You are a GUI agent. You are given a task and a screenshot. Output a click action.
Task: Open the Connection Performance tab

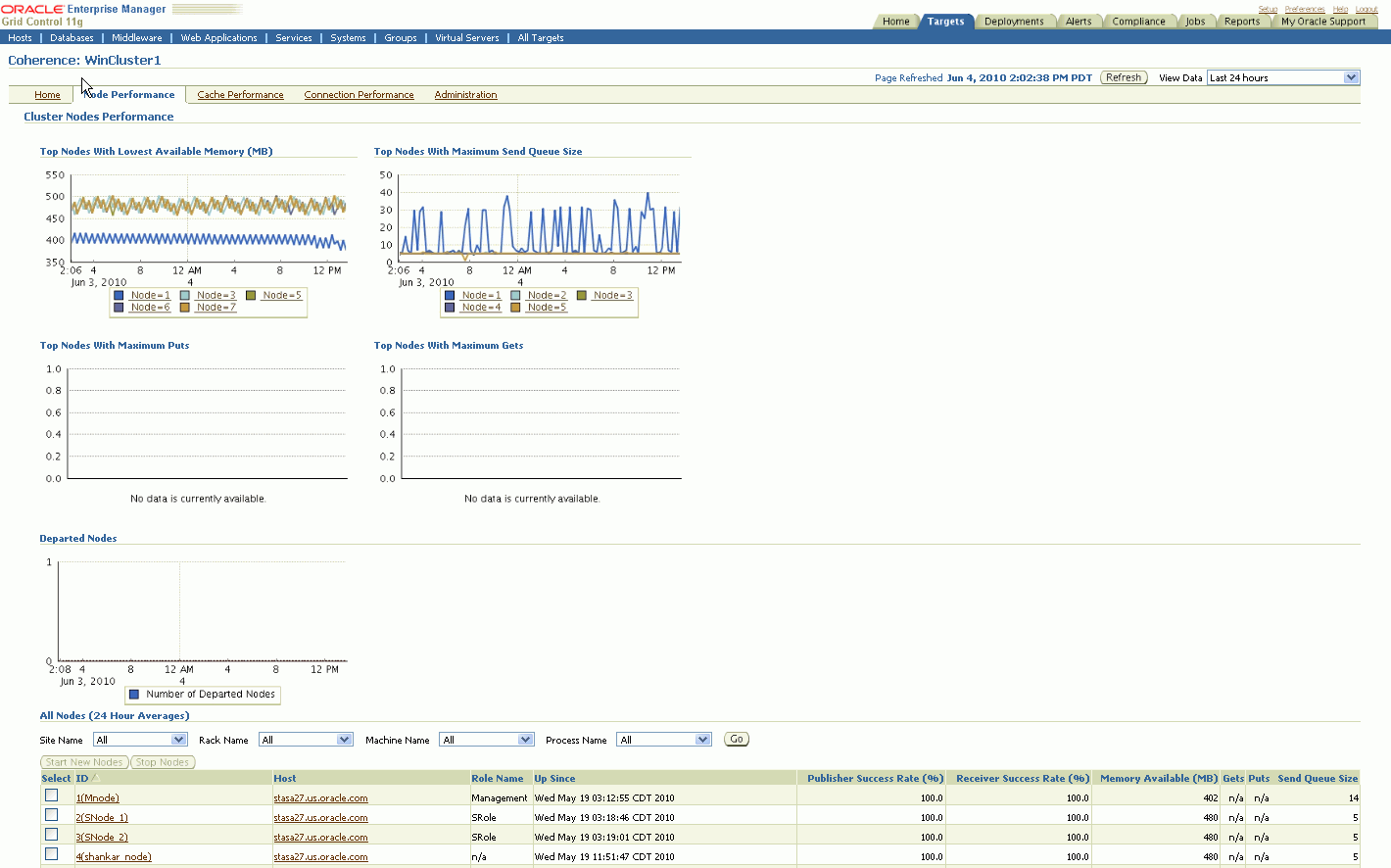coord(359,95)
